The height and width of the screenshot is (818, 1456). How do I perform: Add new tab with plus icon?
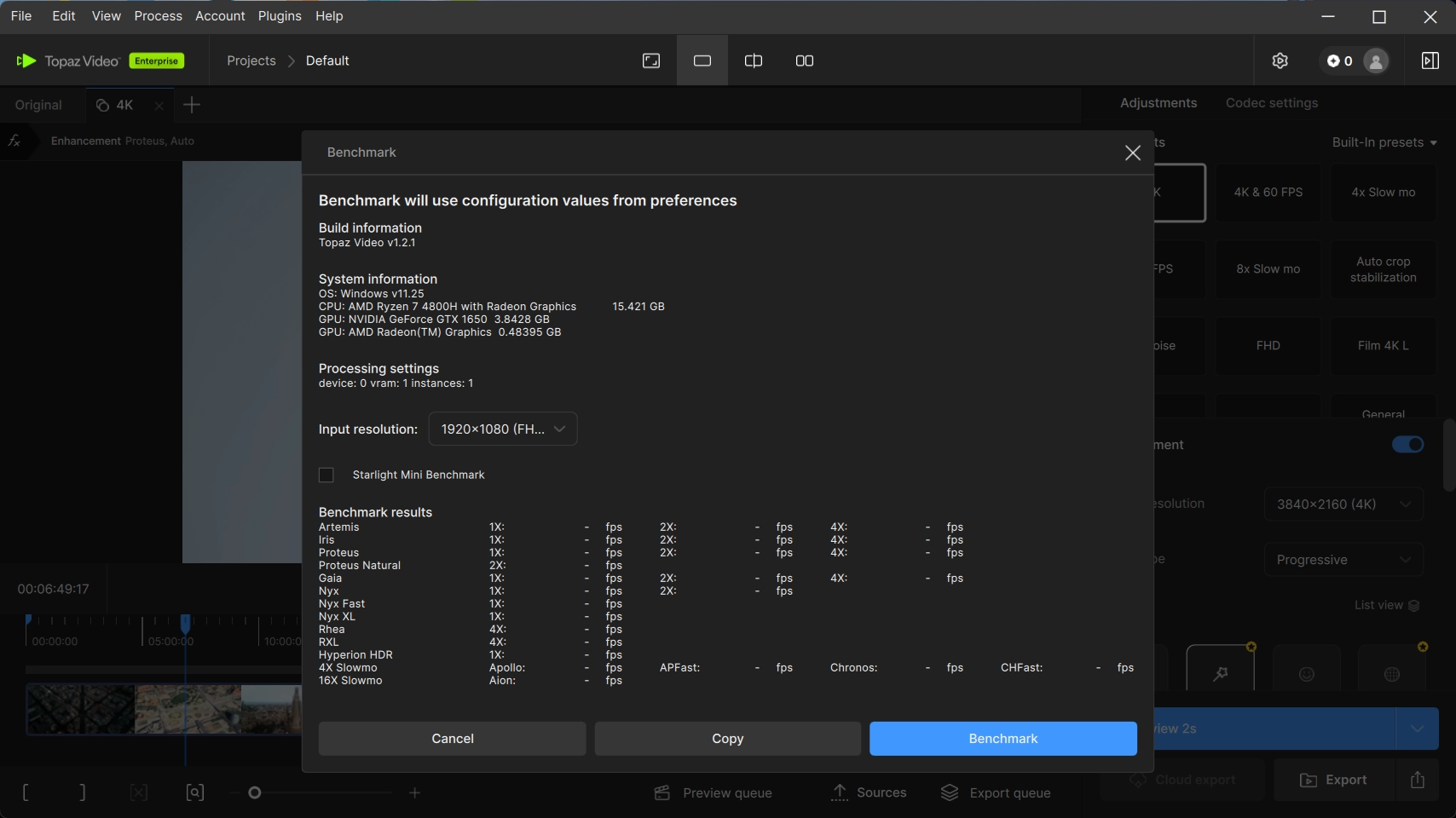pos(192,105)
